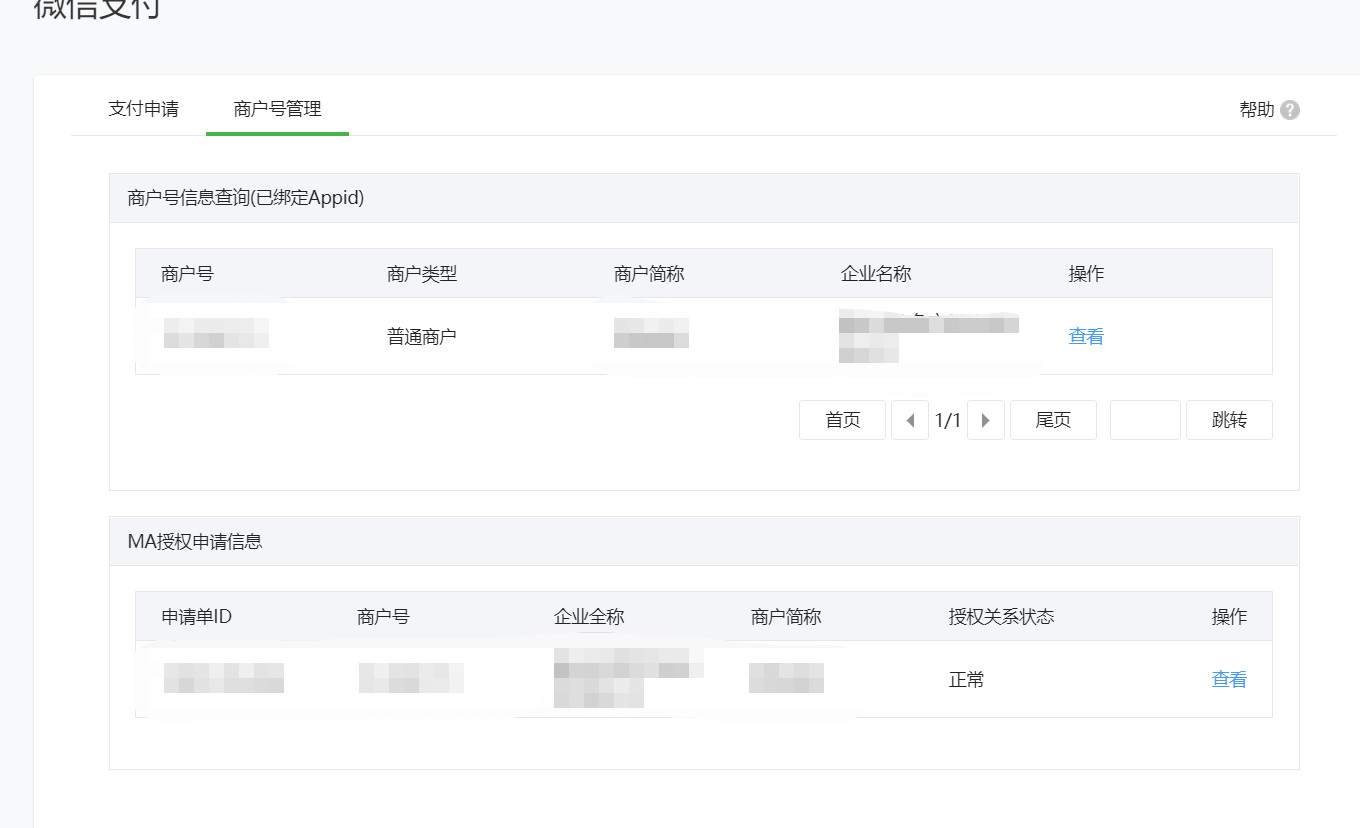1360x828 pixels.
Task: Click the 授权关系状态 column header
Action: (1001, 617)
